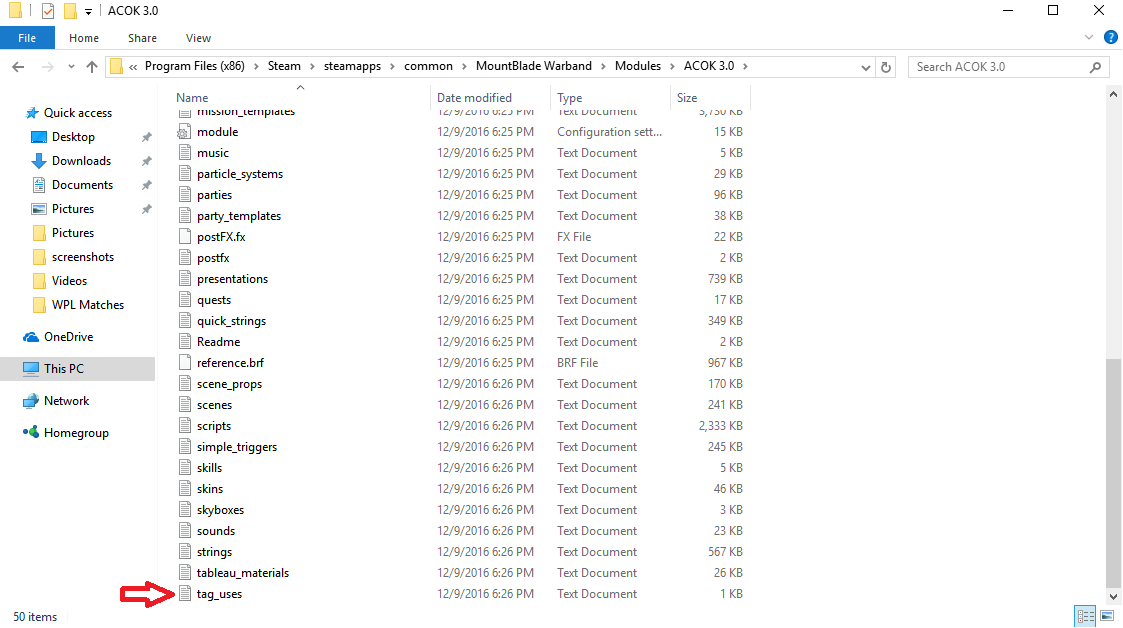Viewport: 1123px width, 628px height.
Task: Click the Search ACOK 3.0 field
Action: click(x=1008, y=67)
